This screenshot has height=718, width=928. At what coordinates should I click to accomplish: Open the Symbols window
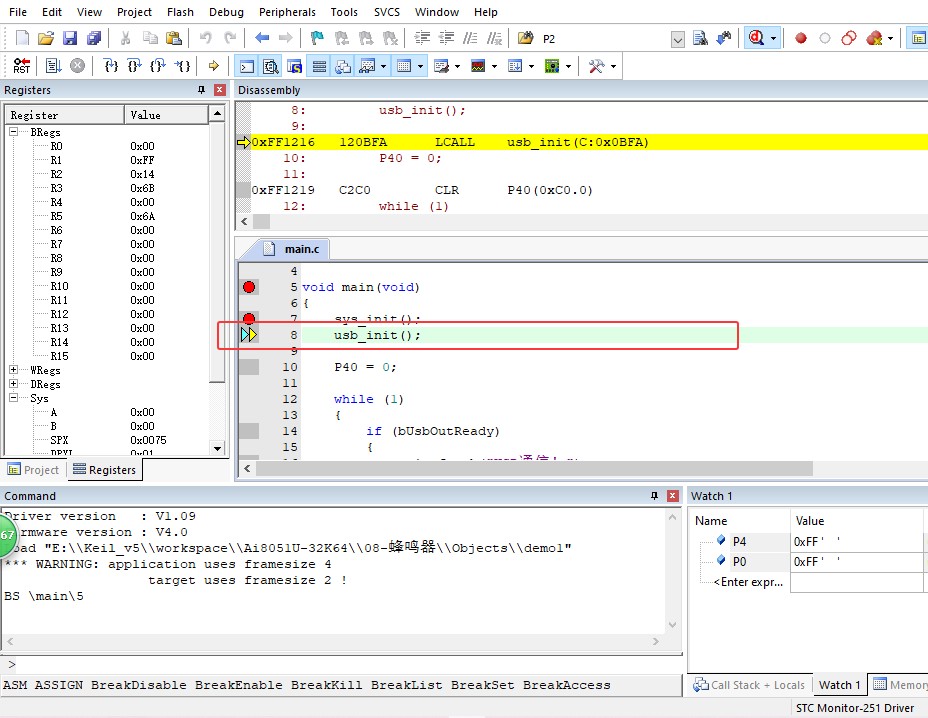pos(295,66)
